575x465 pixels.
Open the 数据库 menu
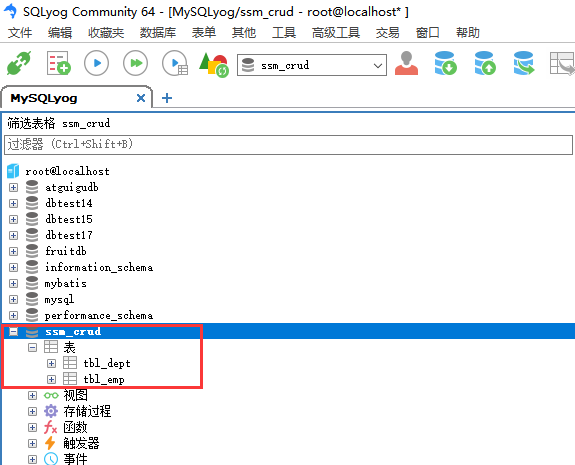pyautogui.click(x=158, y=33)
